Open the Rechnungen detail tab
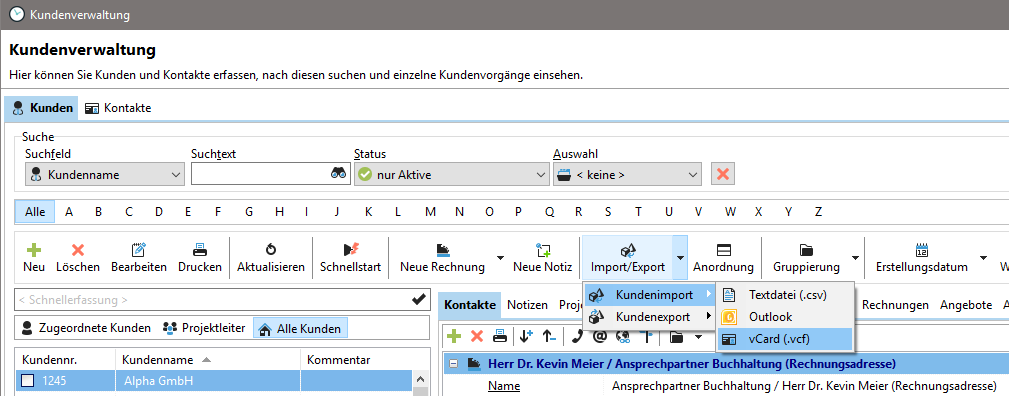This screenshot has width=1009, height=396. click(x=895, y=305)
